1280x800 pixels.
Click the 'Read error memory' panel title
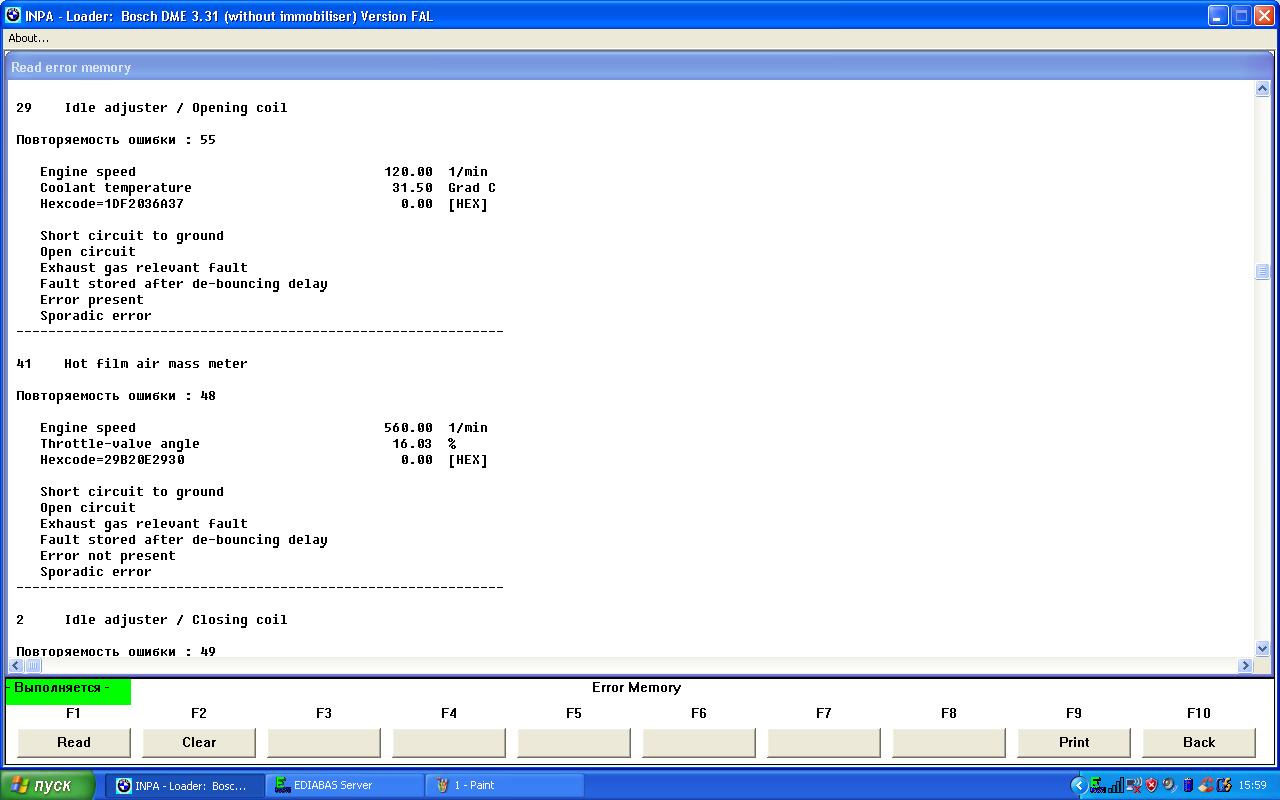coord(71,67)
